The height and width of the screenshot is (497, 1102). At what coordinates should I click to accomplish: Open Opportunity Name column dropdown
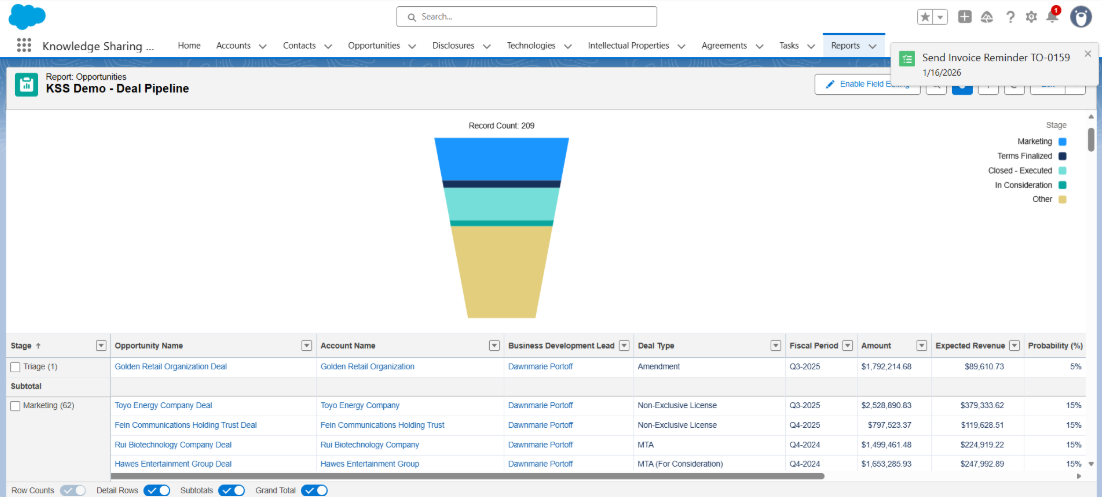306,346
